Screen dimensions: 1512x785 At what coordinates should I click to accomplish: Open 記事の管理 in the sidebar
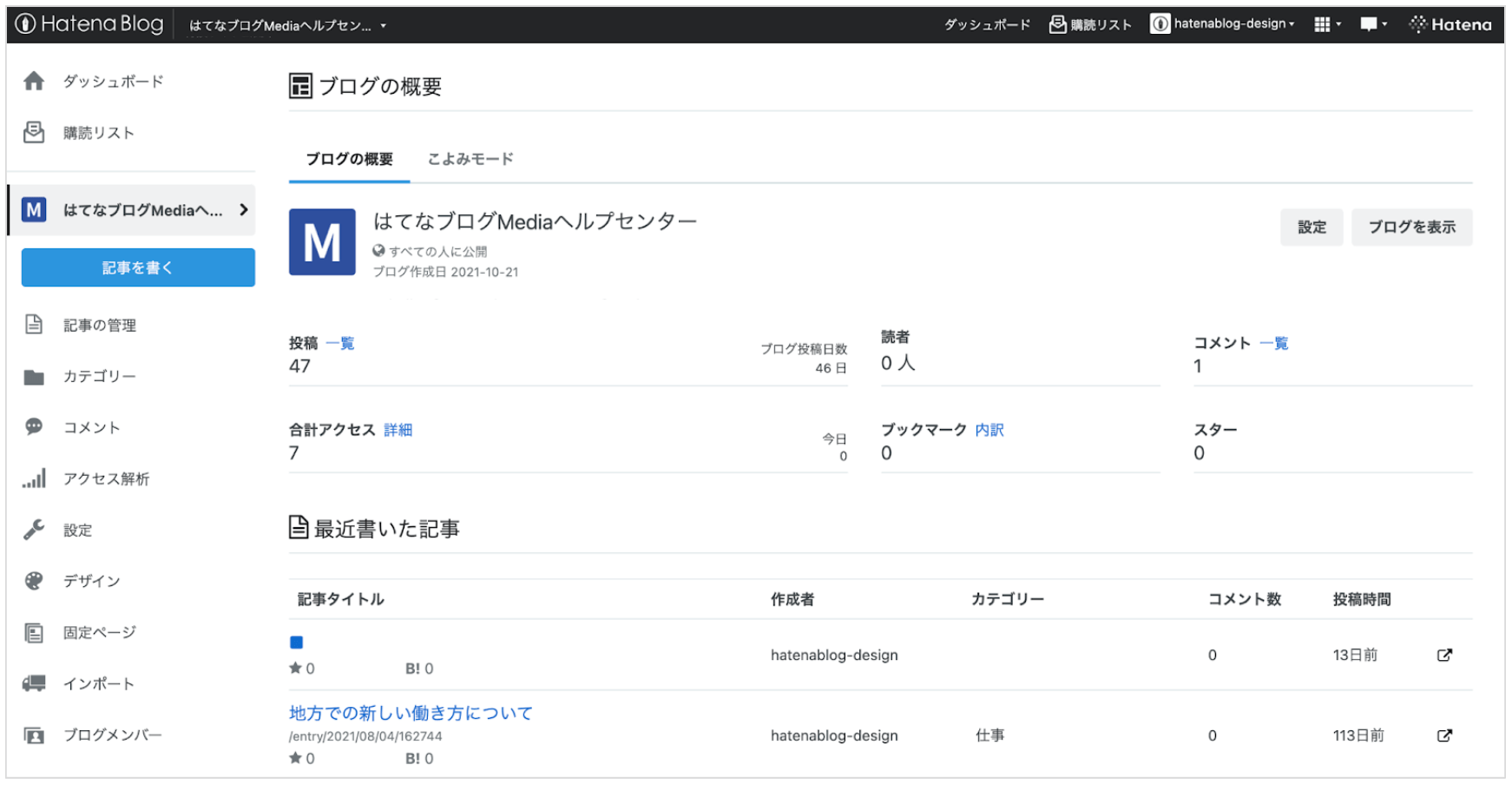pos(99,326)
